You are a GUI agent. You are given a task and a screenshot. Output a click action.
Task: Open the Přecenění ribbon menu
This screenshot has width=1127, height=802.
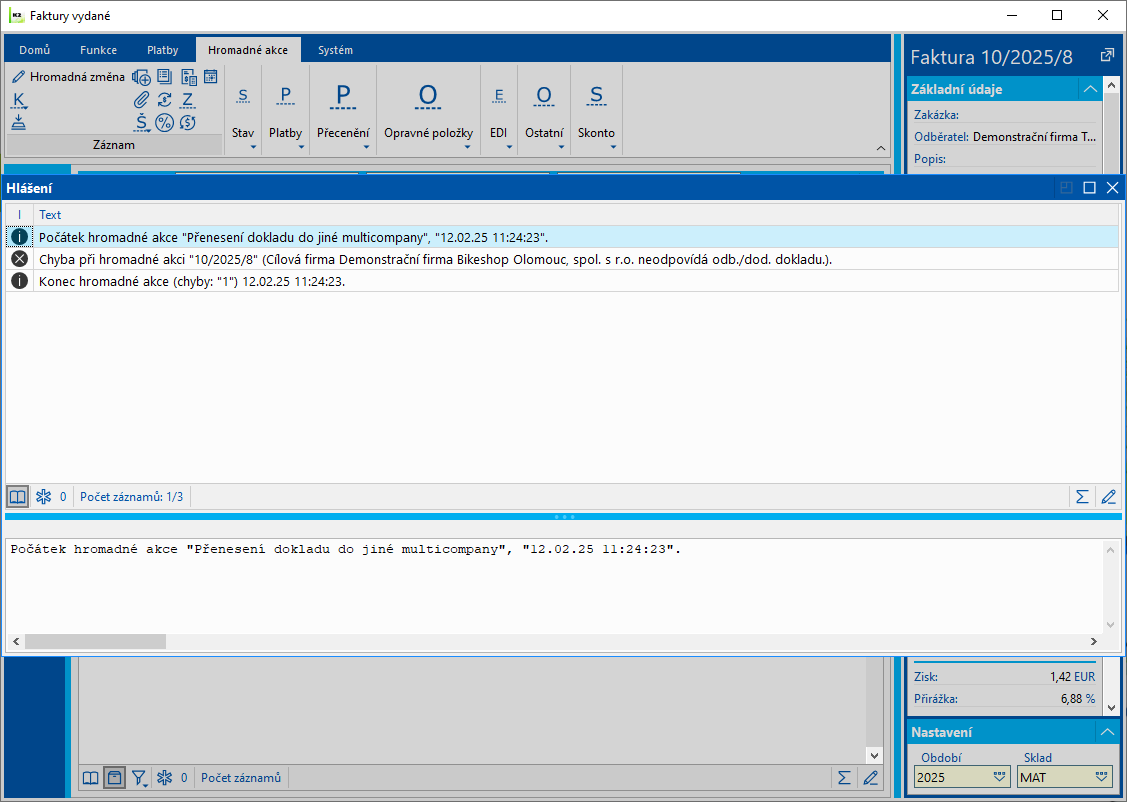pyautogui.click(x=344, y=110)
